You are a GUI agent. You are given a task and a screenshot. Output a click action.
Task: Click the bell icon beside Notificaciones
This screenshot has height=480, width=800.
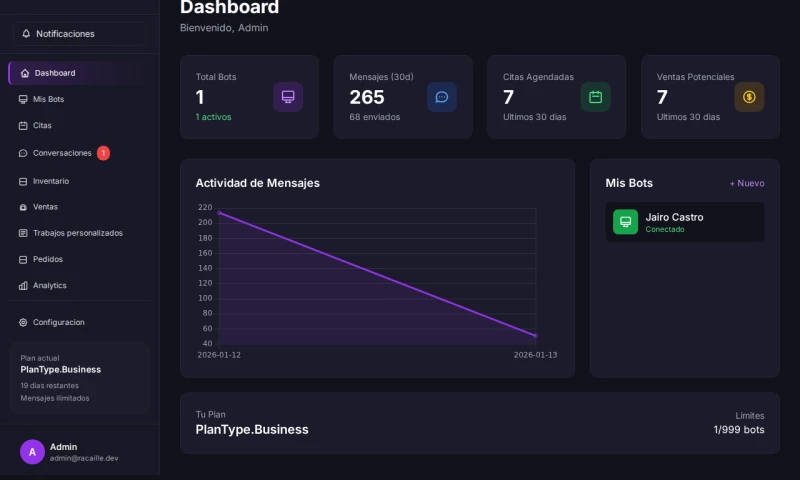(x=26, y=34)
